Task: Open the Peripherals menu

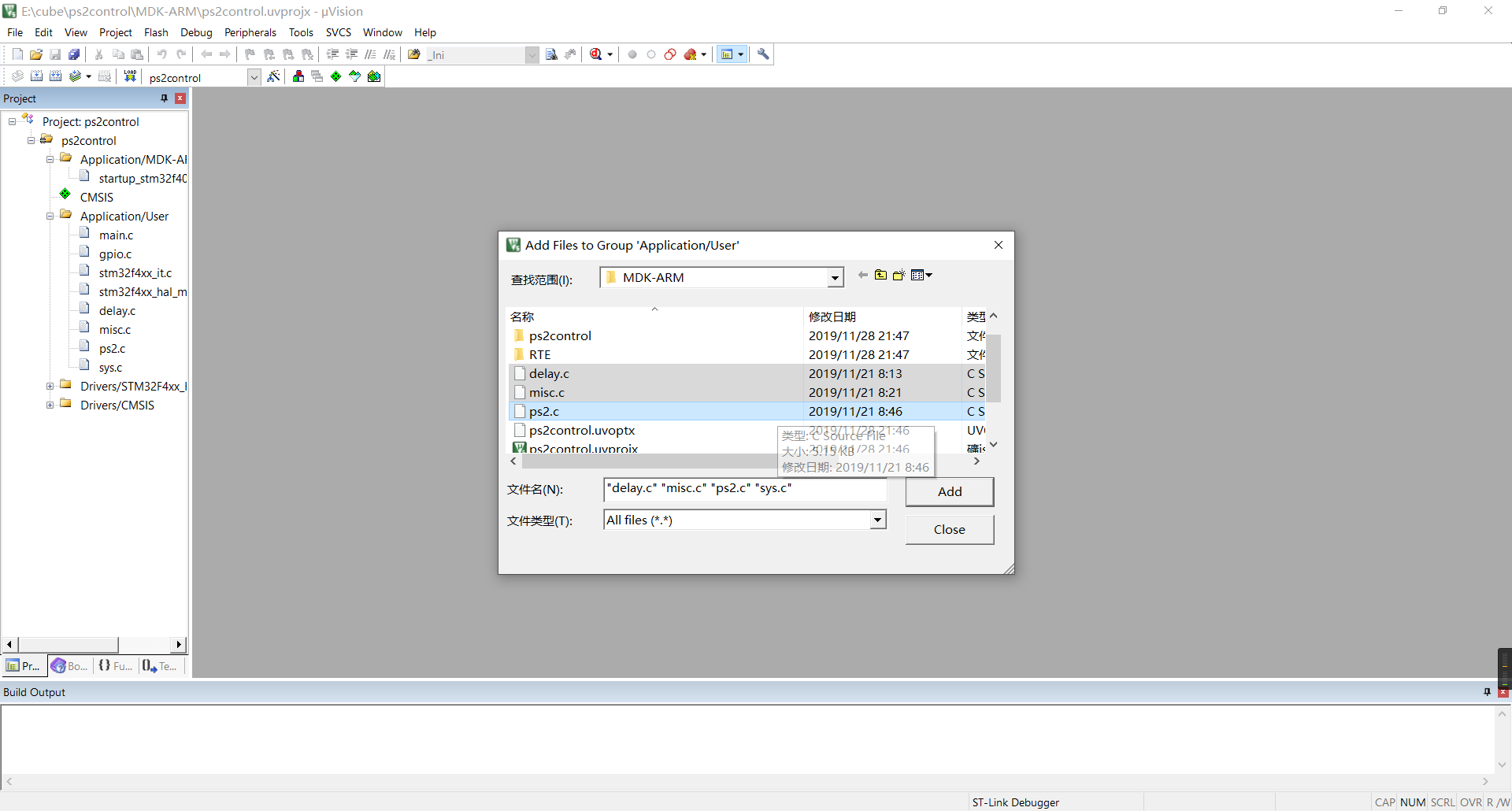Action: click(x=250, y=32)
